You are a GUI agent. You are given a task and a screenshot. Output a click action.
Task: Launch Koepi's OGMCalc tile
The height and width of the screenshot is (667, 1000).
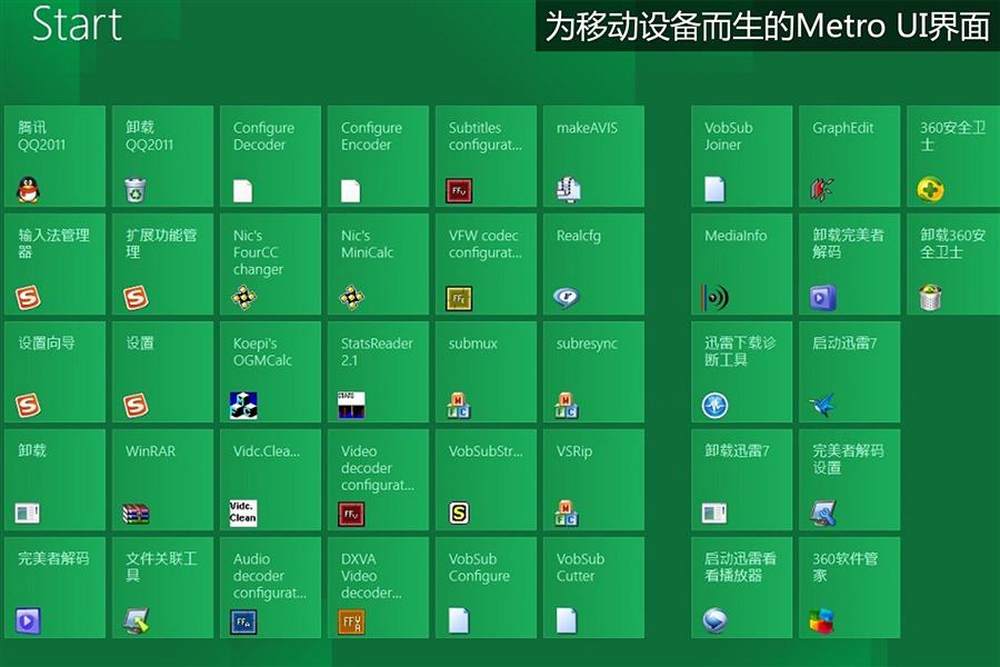tap(270, 372)
